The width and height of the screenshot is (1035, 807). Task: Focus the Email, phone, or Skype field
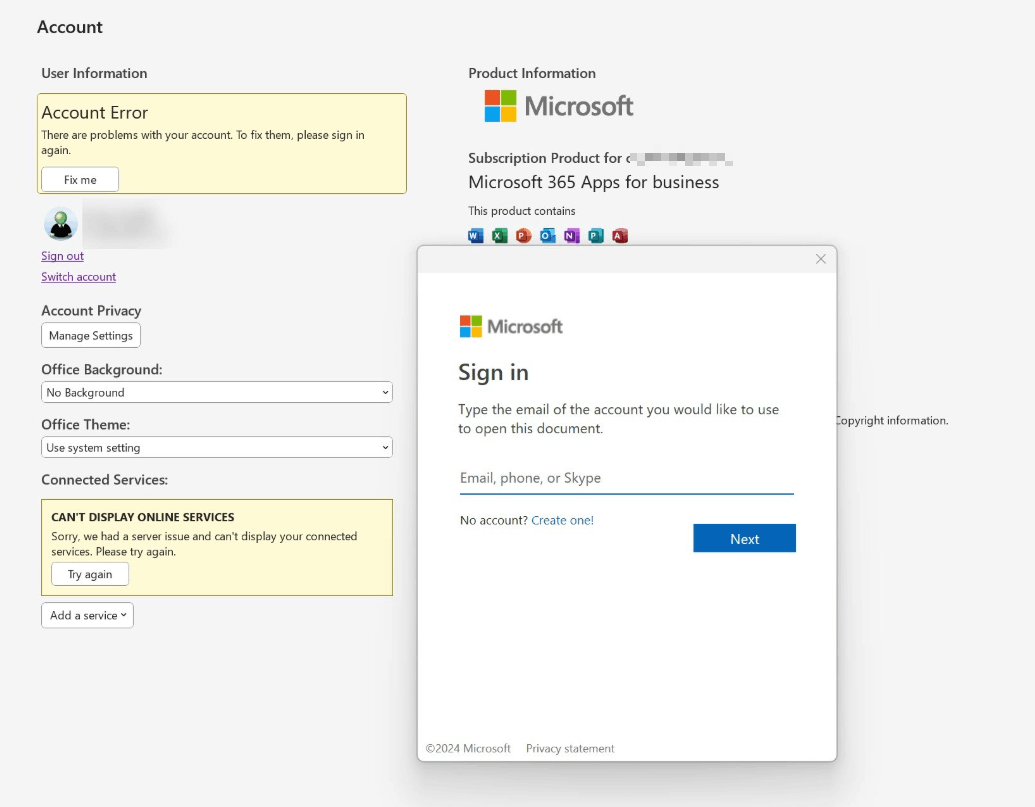(x=626, y=478)
